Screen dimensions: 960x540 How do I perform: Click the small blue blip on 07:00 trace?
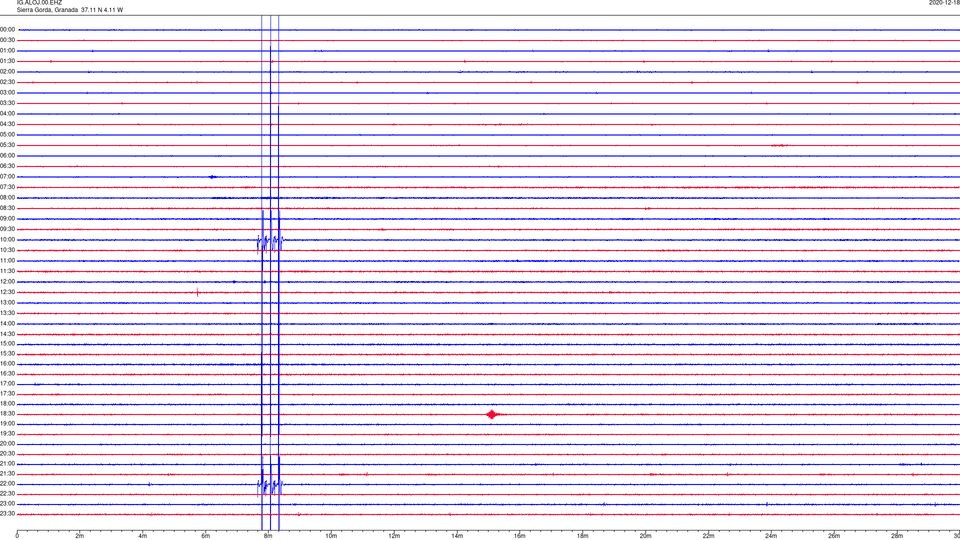click(x=212, y=177)
